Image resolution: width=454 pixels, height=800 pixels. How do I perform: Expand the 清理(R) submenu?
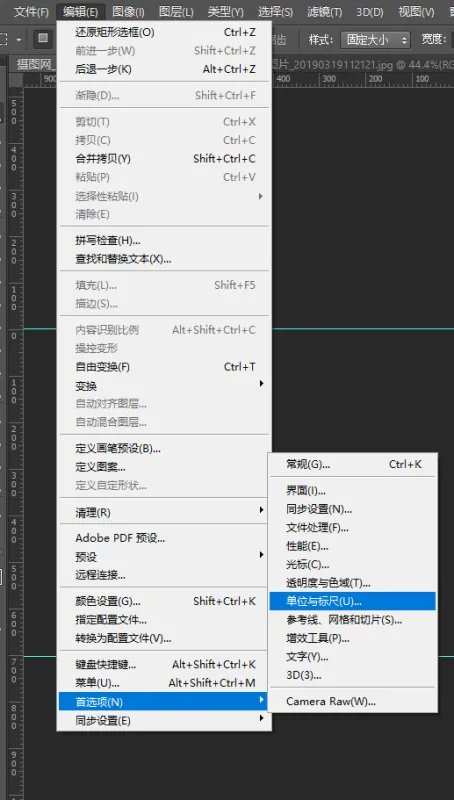click(164, 512)
